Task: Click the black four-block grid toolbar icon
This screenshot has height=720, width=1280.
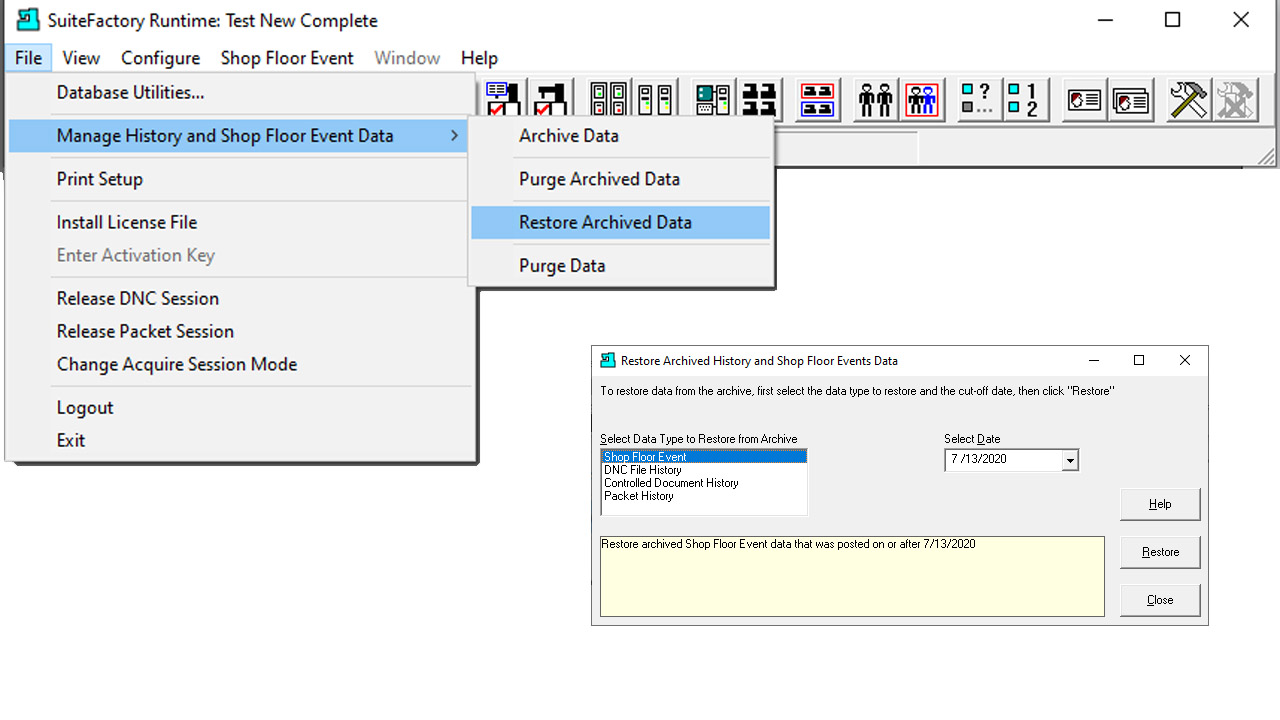Action: point(759,100)
